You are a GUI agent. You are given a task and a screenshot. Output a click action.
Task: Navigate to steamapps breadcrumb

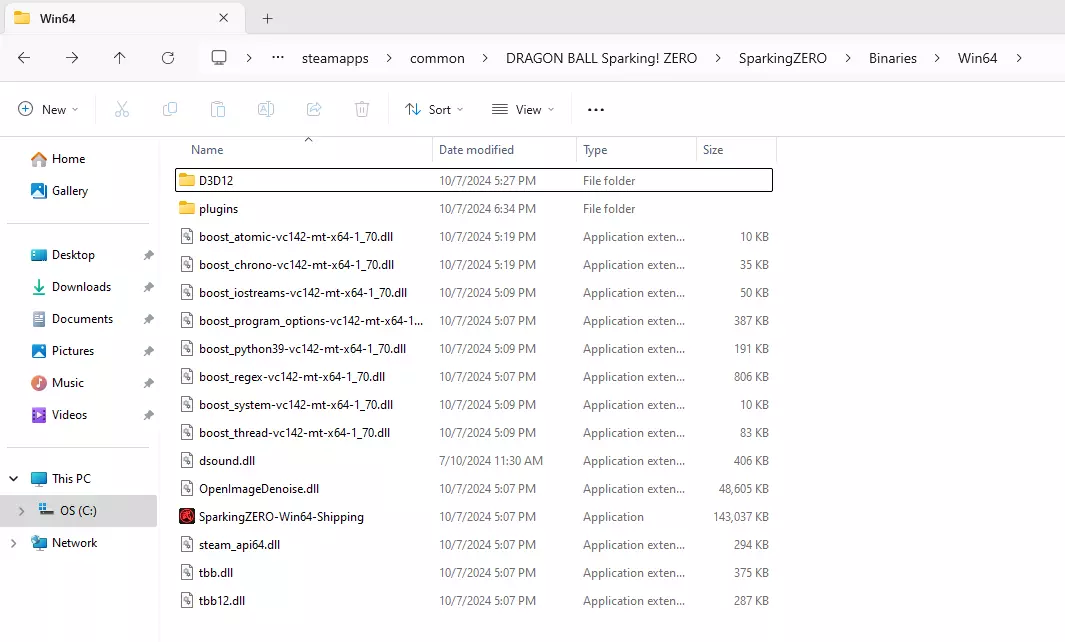coord(335,58)
